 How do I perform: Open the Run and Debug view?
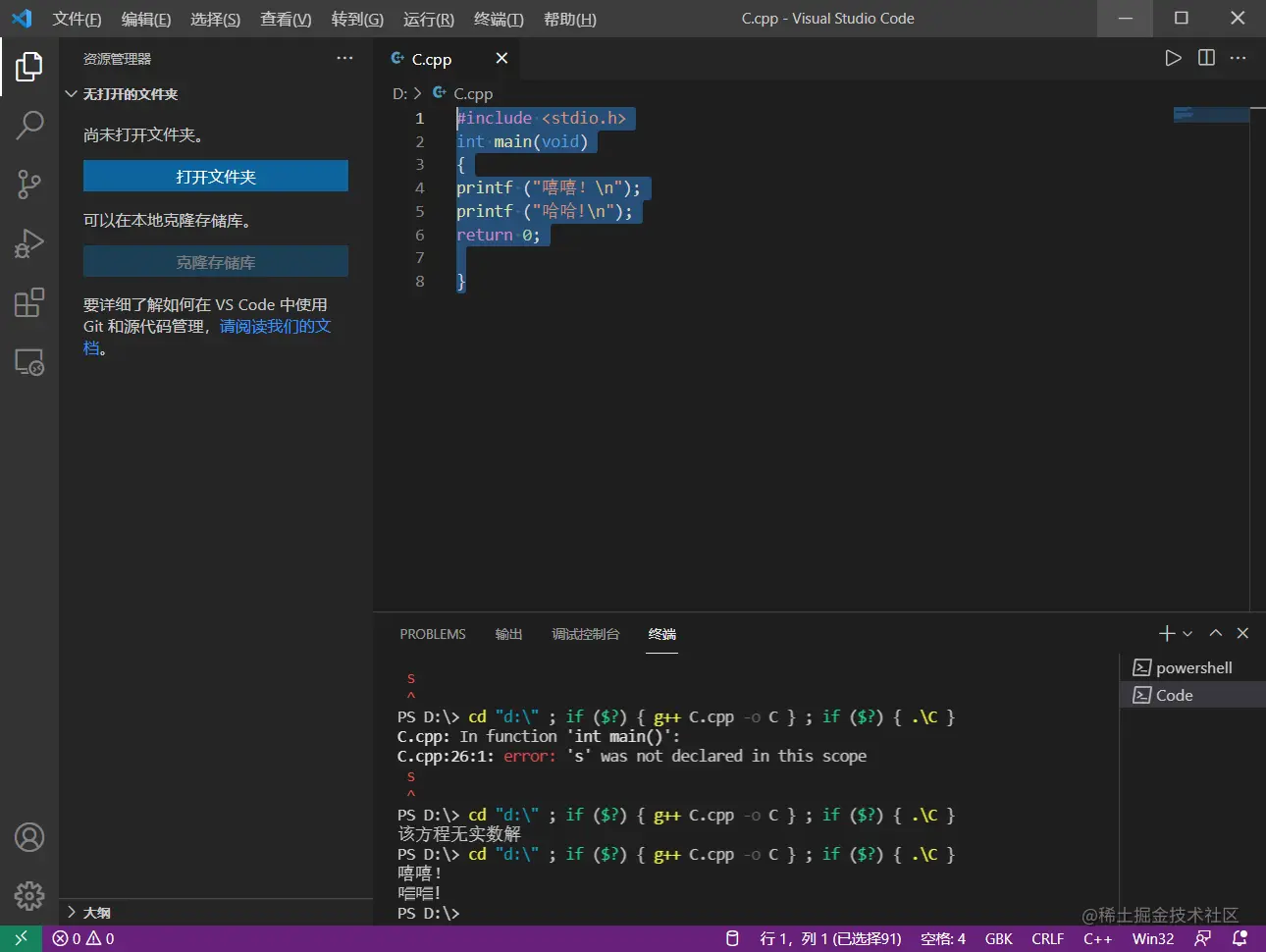pyautogui.click(x=29, y=243)
